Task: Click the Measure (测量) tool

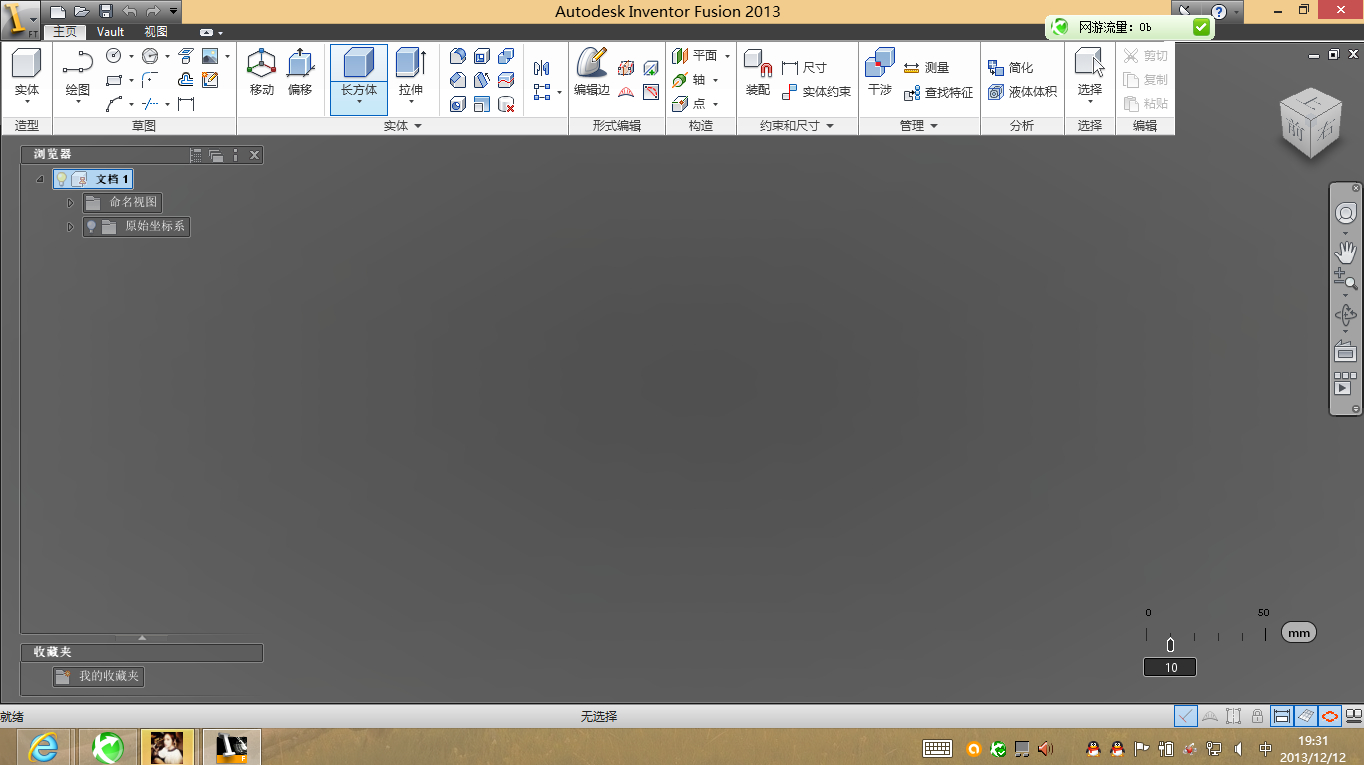Action: [x=926, y=68]
